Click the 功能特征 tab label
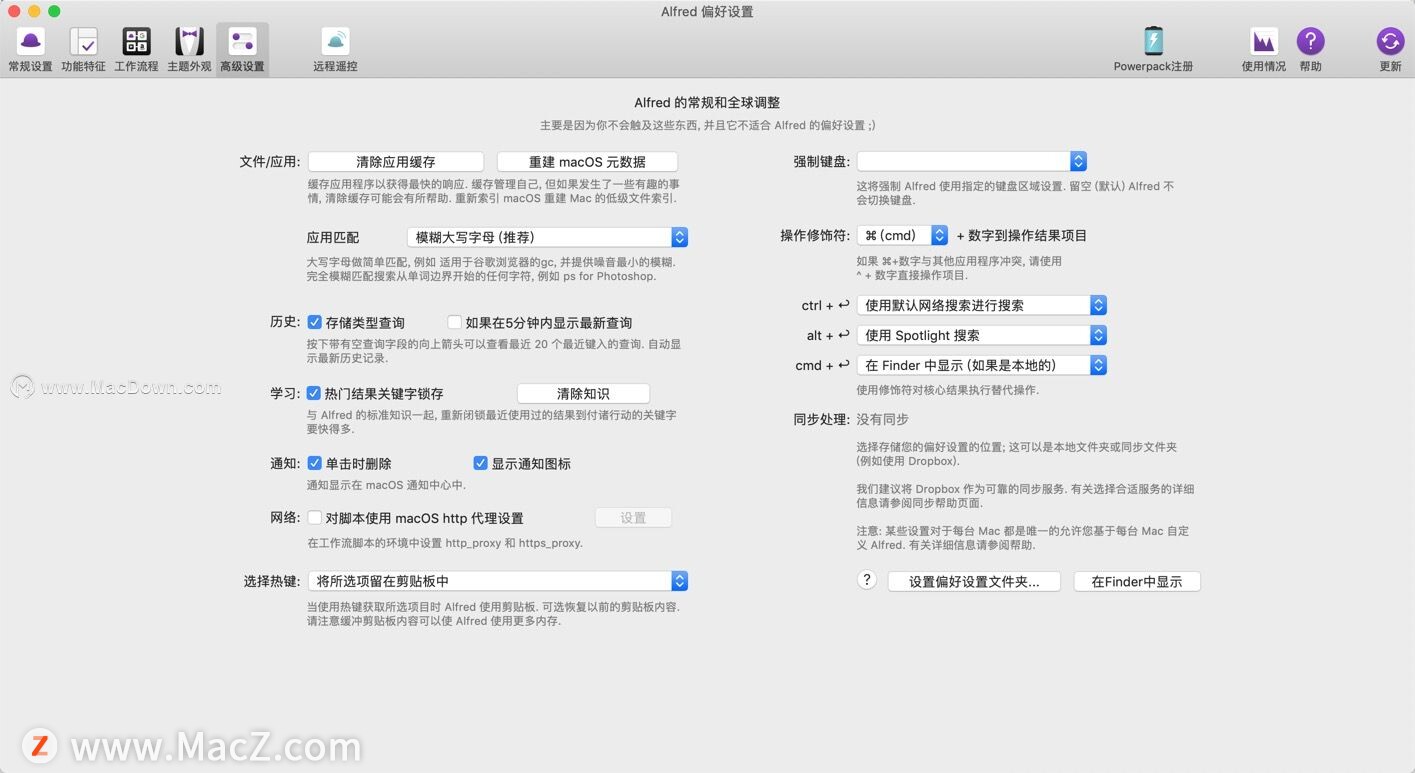The image size is (1415, 773). pyautogui.click(x=83, y=66)
